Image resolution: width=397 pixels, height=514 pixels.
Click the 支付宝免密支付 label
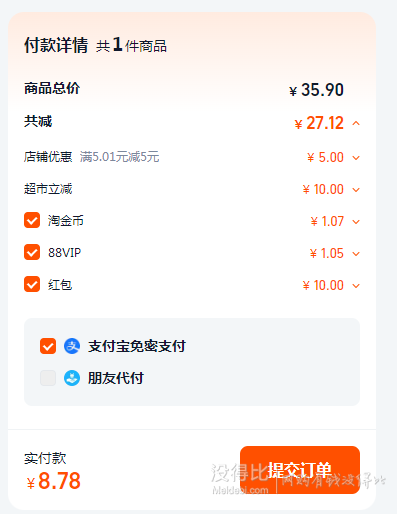137,346
